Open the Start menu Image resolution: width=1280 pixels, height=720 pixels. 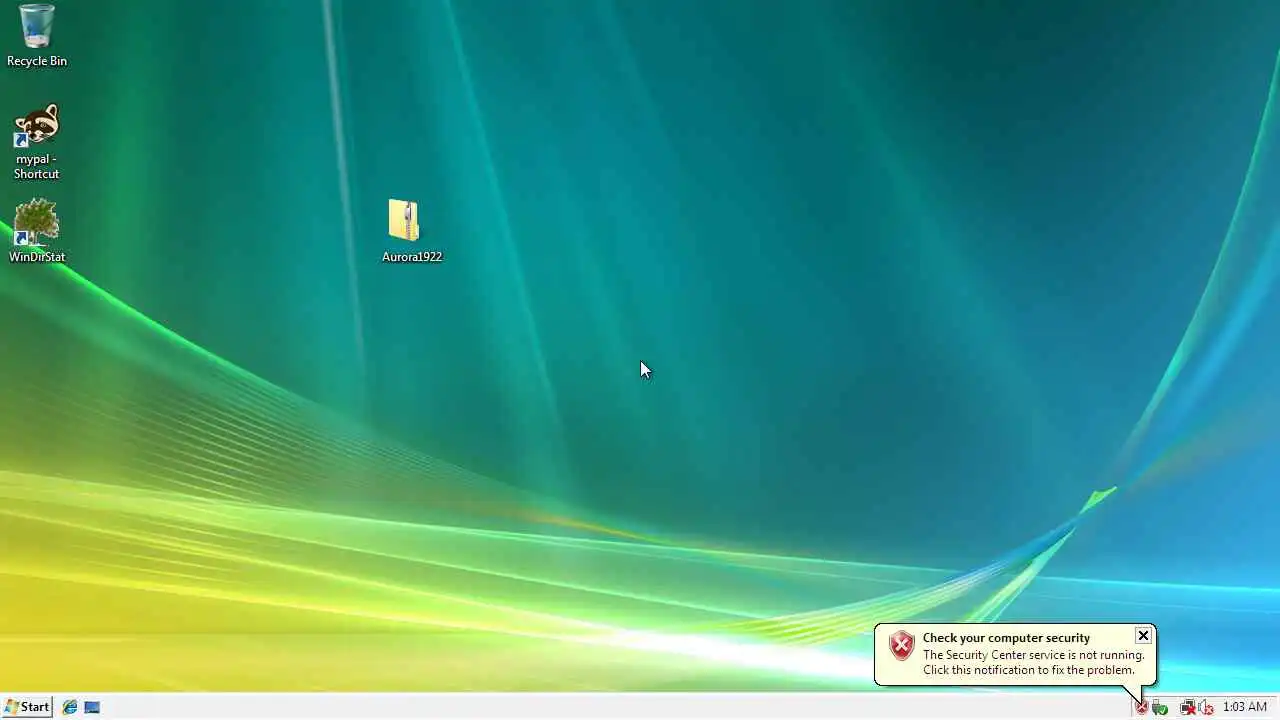(x=27, y=706)
